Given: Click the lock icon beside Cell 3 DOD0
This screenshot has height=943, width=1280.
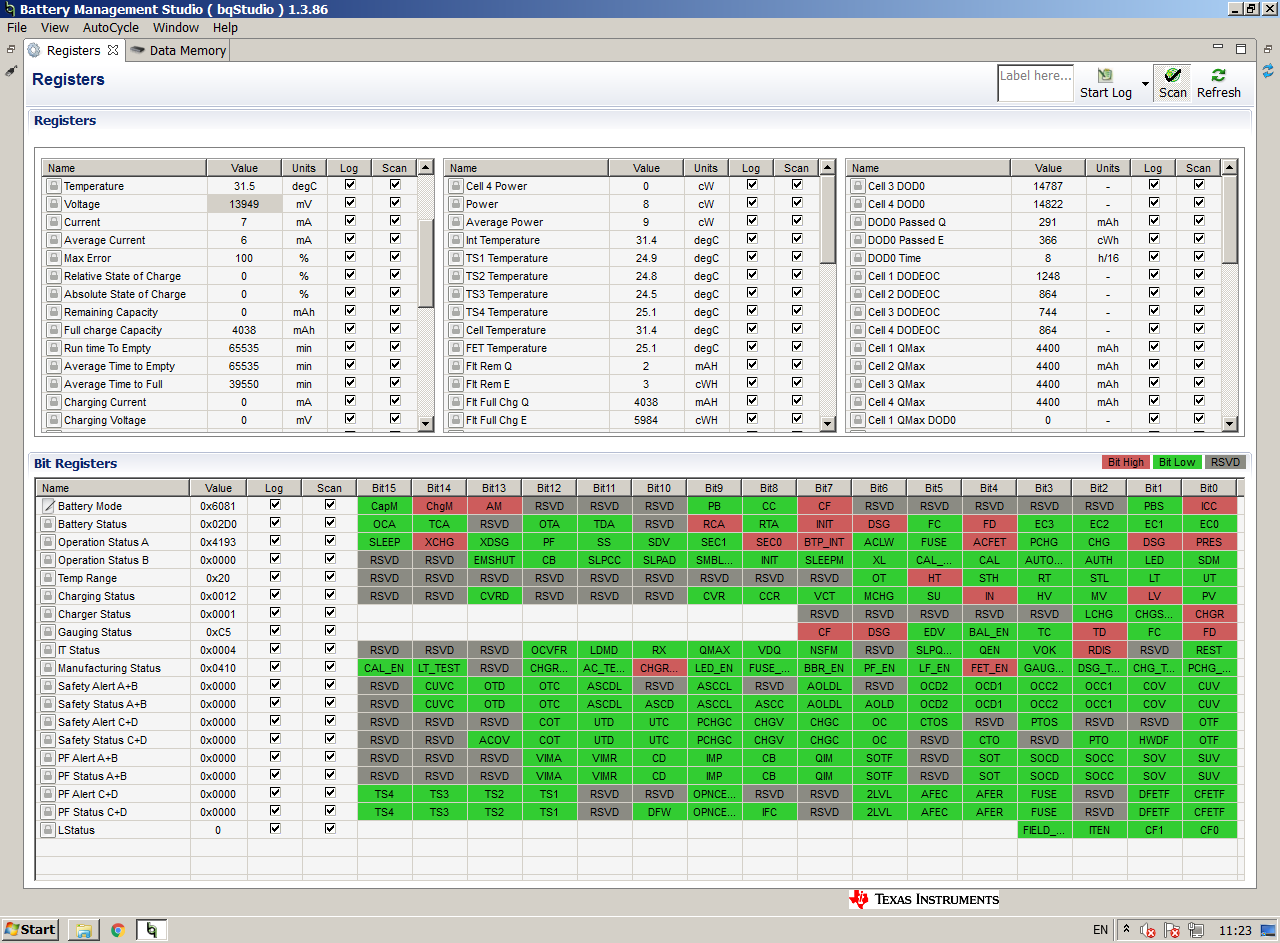Looking at the screenshot, I should 858,186.
